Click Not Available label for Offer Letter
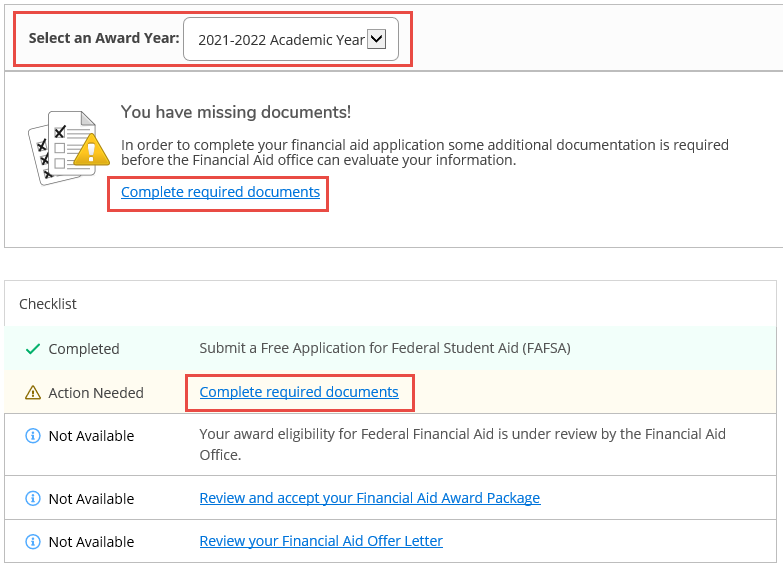The image size is (783, 568). point(91,542)
